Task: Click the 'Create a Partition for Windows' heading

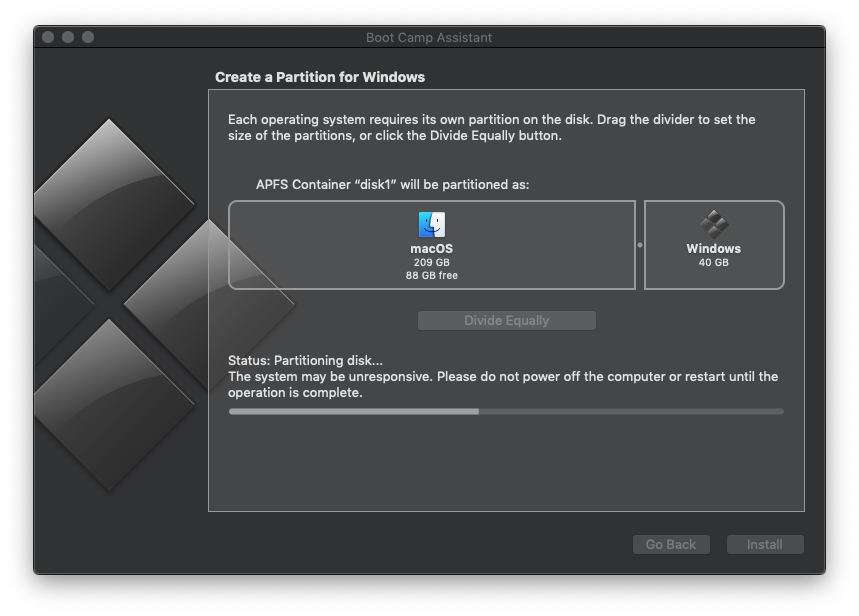Action: (x=320, y=77)
